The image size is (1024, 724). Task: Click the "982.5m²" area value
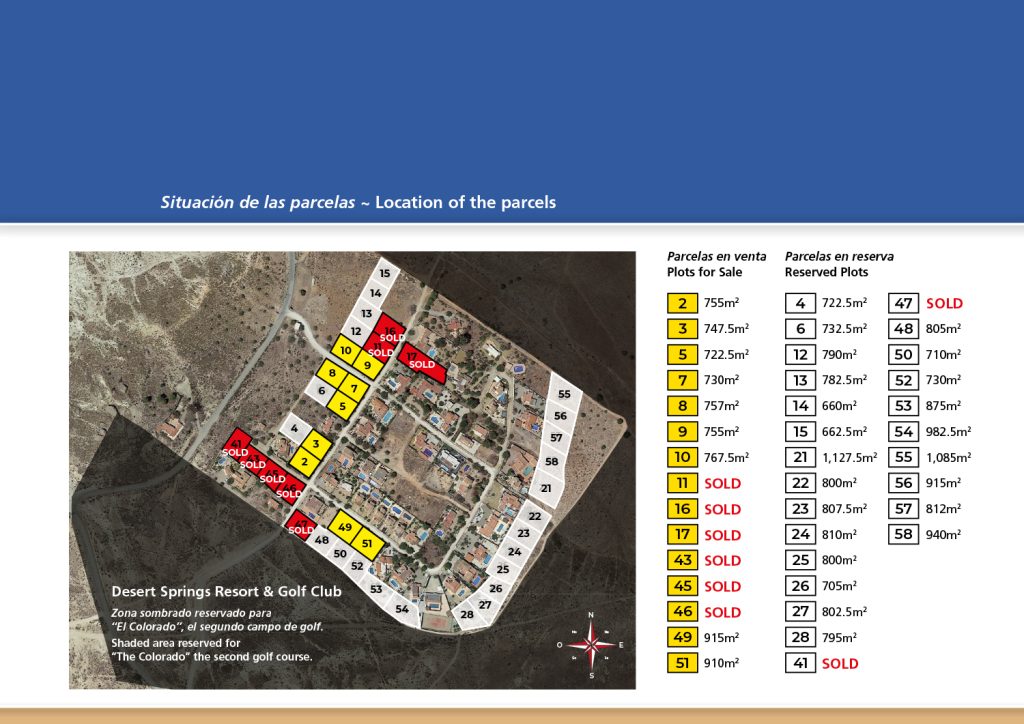click(x=948, y=432)
